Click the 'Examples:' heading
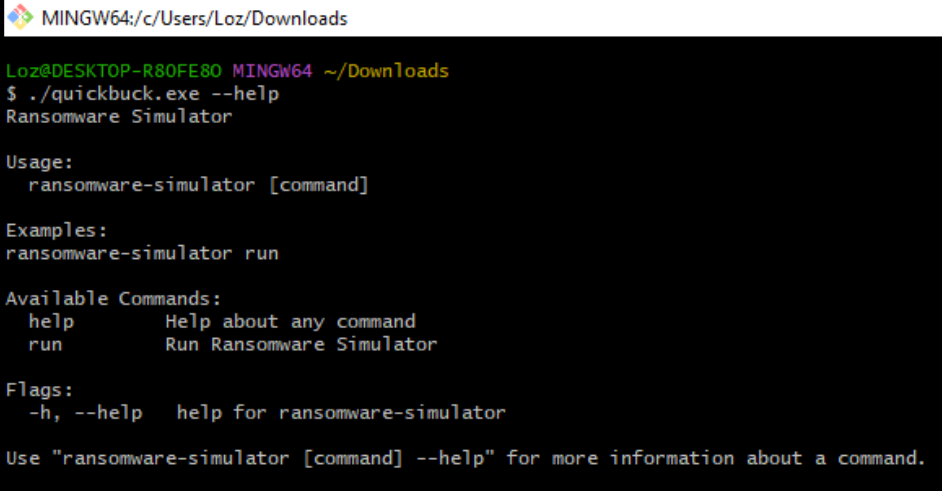This screenshot has height=491, width=942. point(56,231)
